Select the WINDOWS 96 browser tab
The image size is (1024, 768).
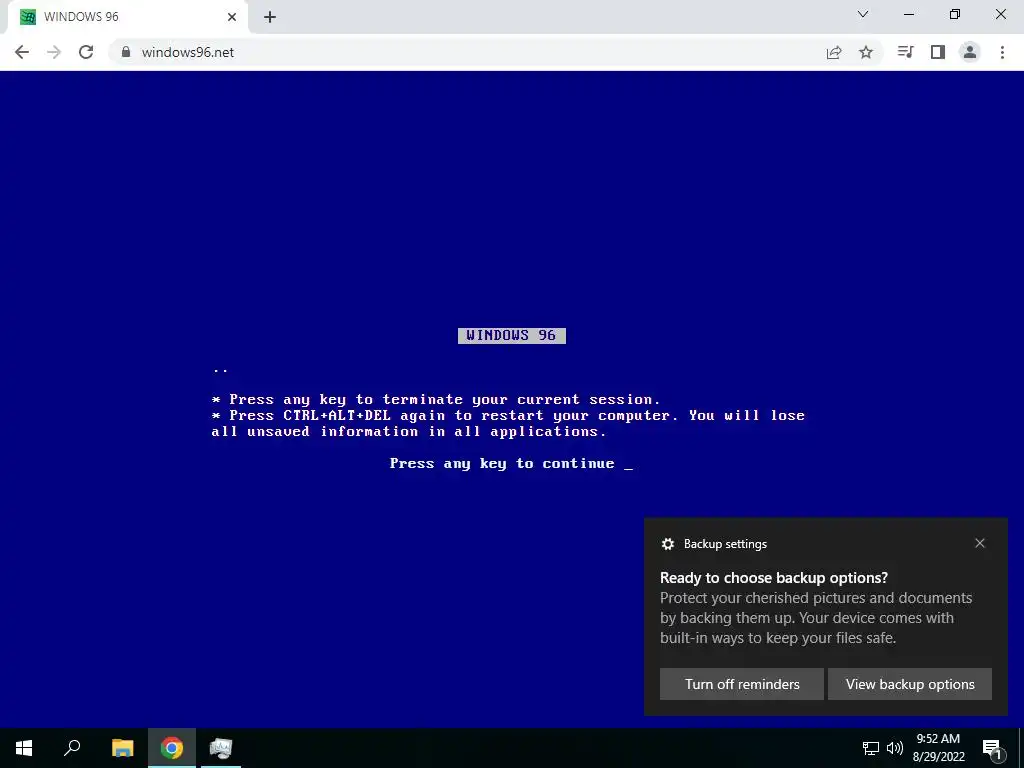click(127, 17)
